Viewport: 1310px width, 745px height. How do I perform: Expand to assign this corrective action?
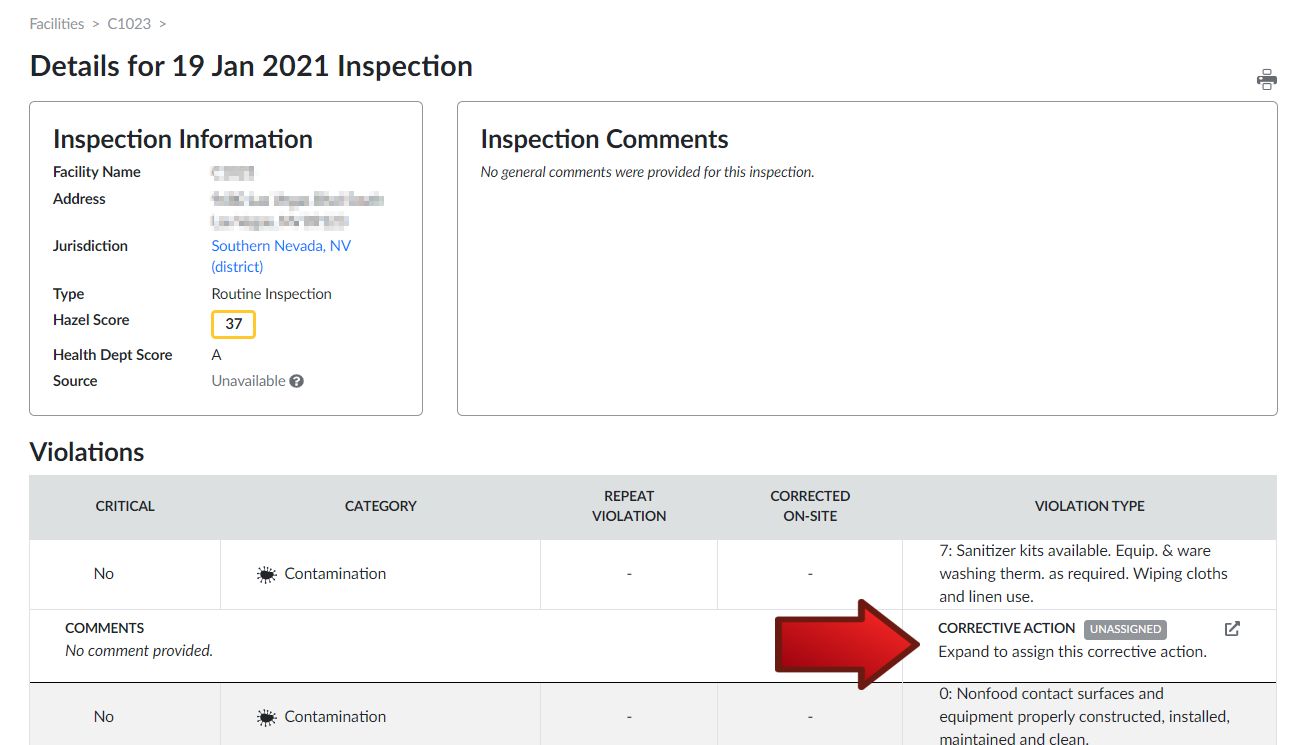(x=1072, y=651)
